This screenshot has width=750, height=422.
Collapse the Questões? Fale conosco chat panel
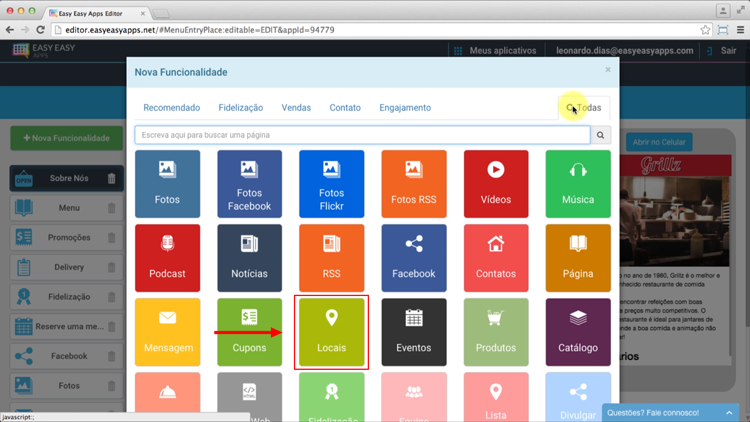tap(729, 412)
